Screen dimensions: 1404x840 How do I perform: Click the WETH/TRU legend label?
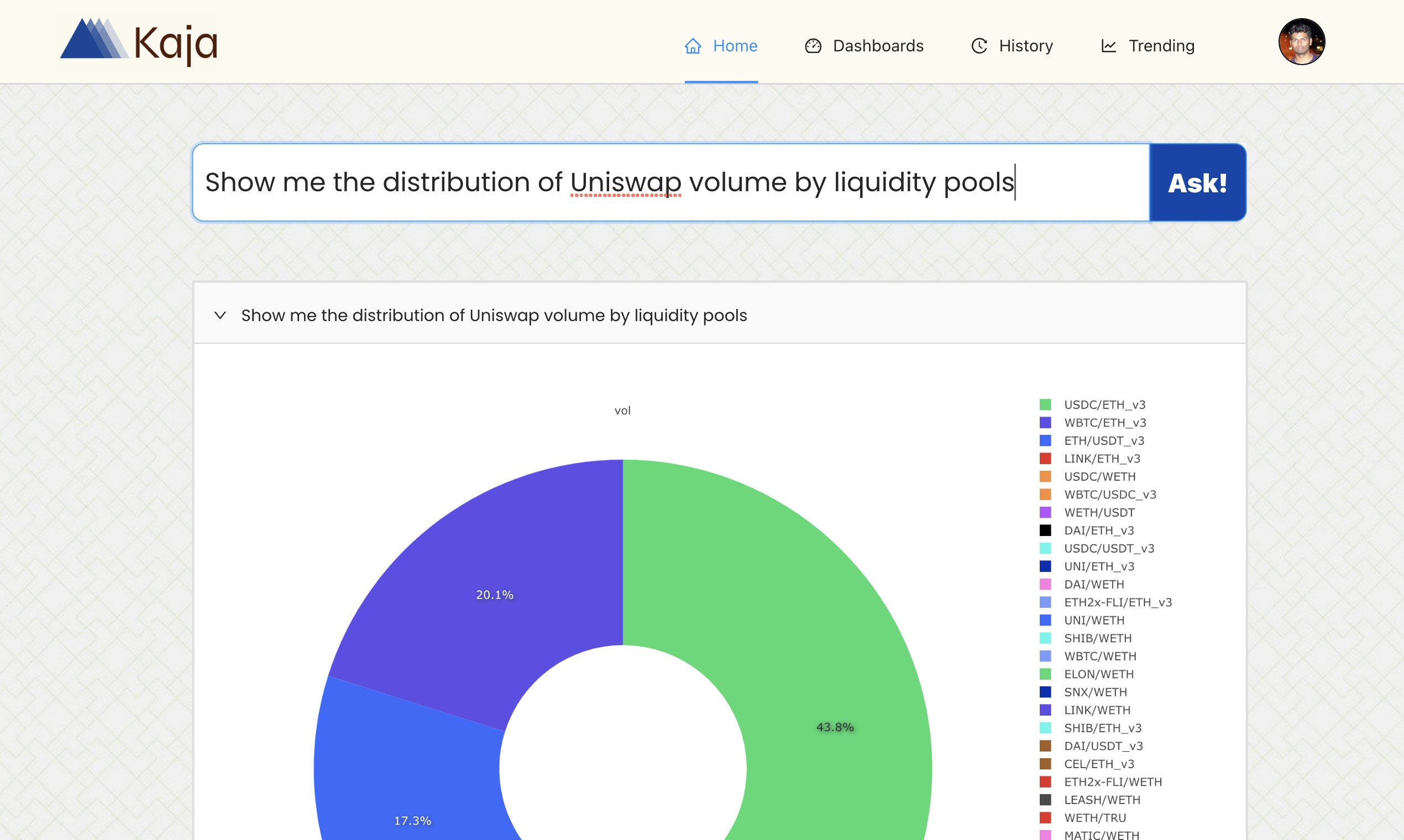pos(1095,818)
